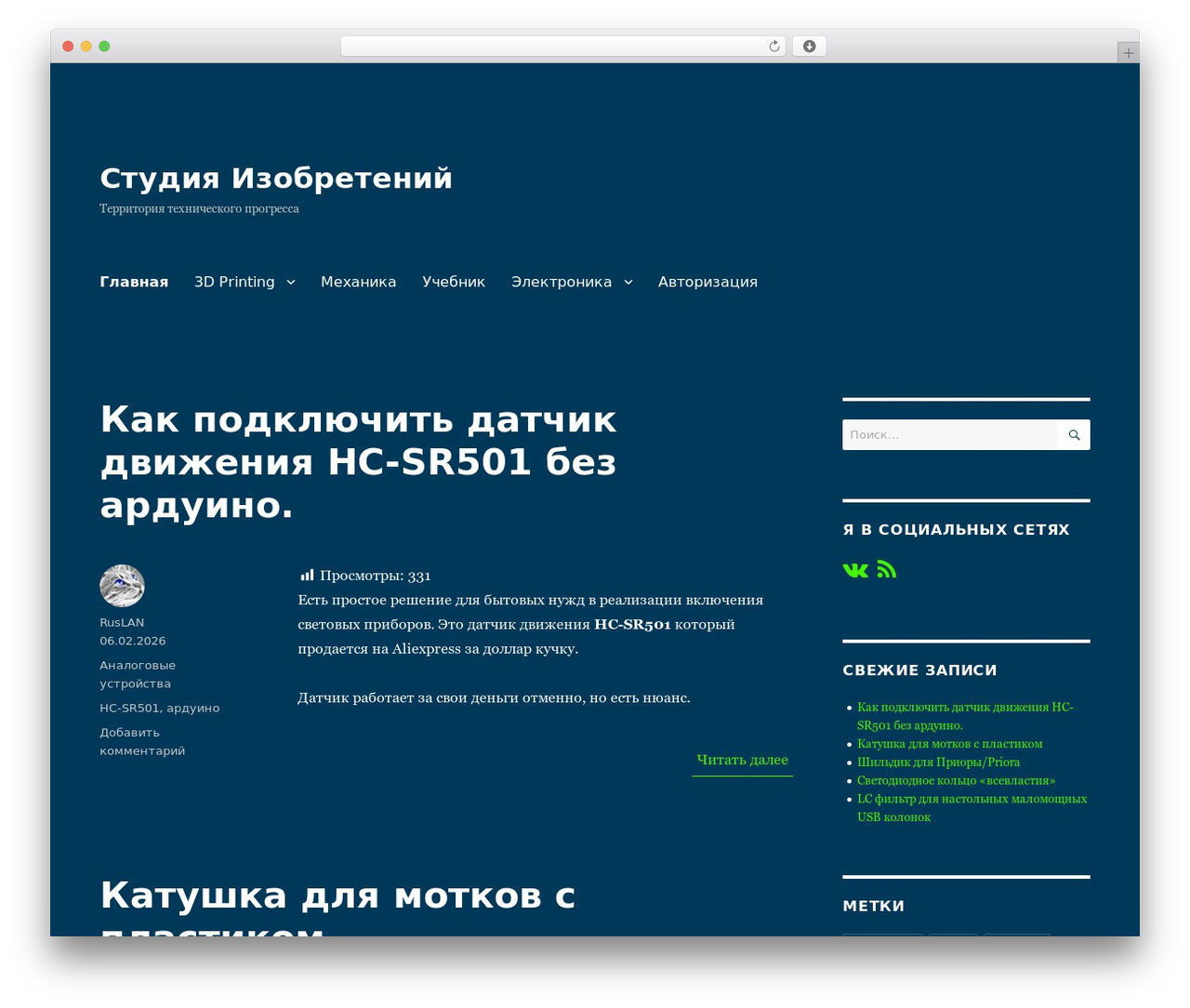Open the post date 06.02.2026
This screenshot has height=1008, width=1190.
(133, 641)
